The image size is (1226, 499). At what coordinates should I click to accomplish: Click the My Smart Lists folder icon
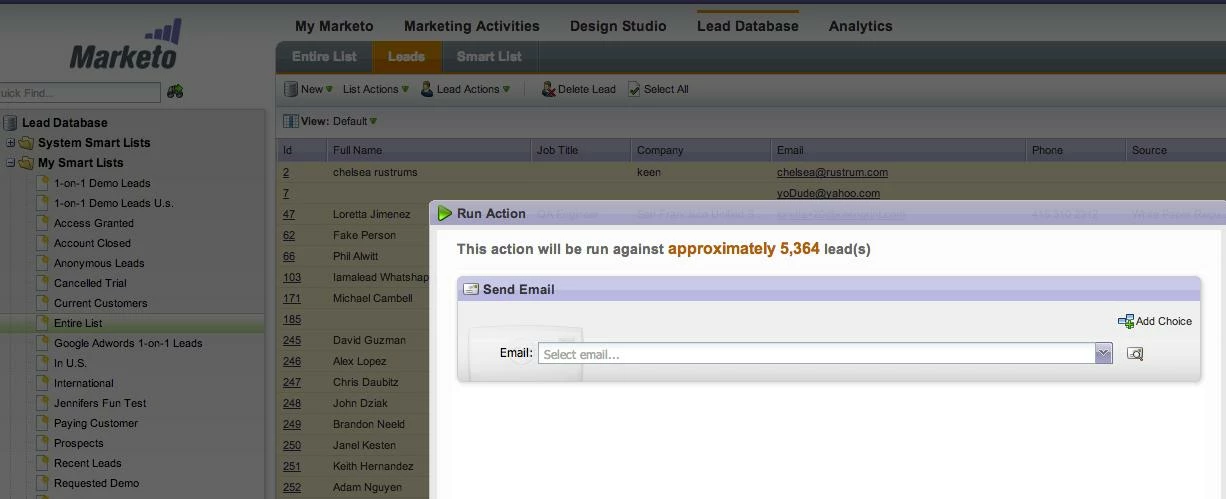[26, 163]
